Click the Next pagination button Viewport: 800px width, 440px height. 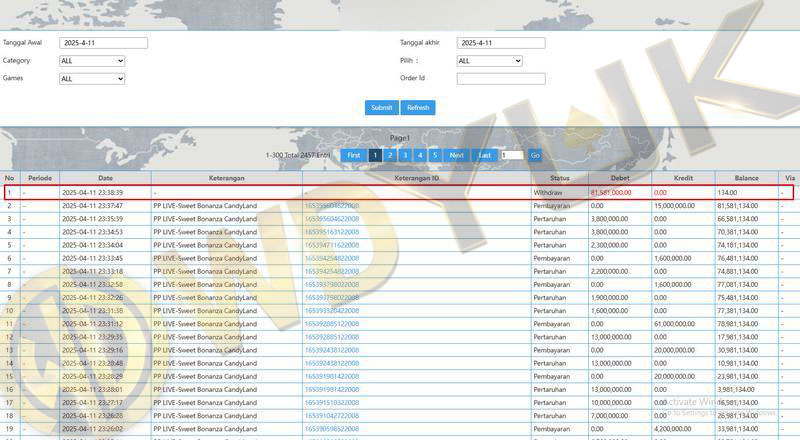tap(456, 155)
